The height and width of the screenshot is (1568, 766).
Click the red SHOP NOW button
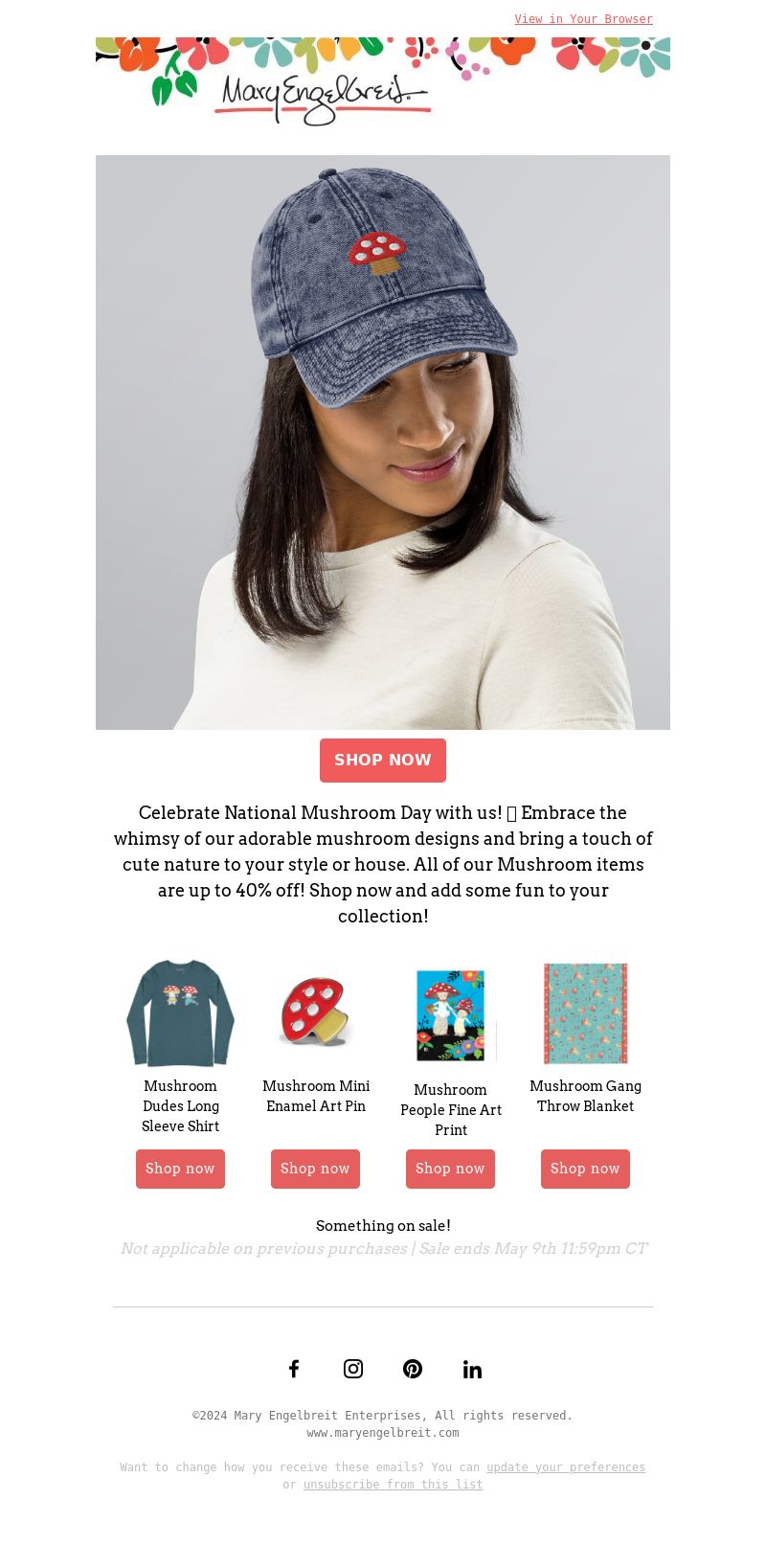383,761
